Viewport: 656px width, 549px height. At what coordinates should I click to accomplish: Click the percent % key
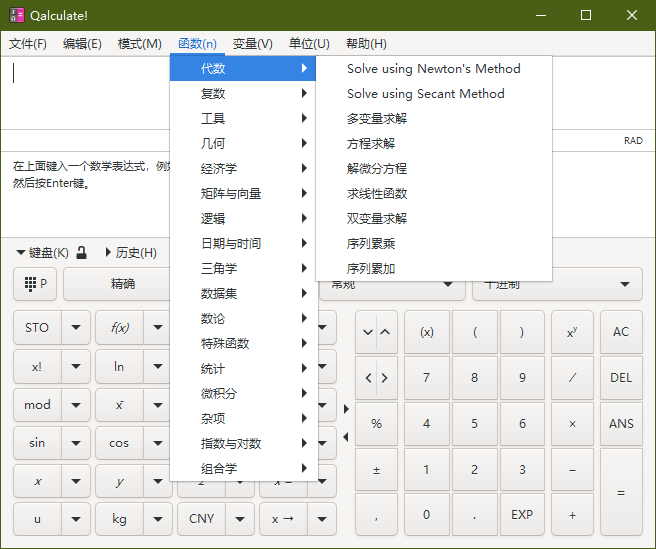click(x=376, y=424)
